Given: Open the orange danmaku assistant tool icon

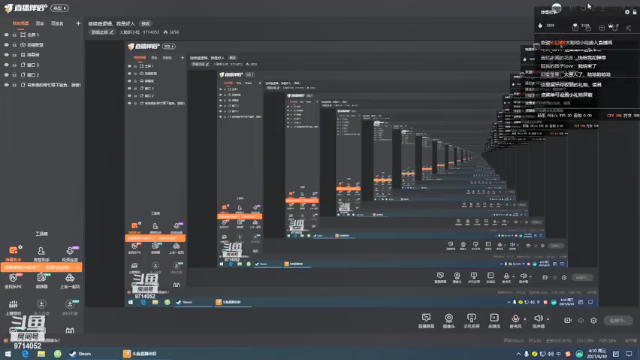Looking at the screenshot, I should (13, 250).
